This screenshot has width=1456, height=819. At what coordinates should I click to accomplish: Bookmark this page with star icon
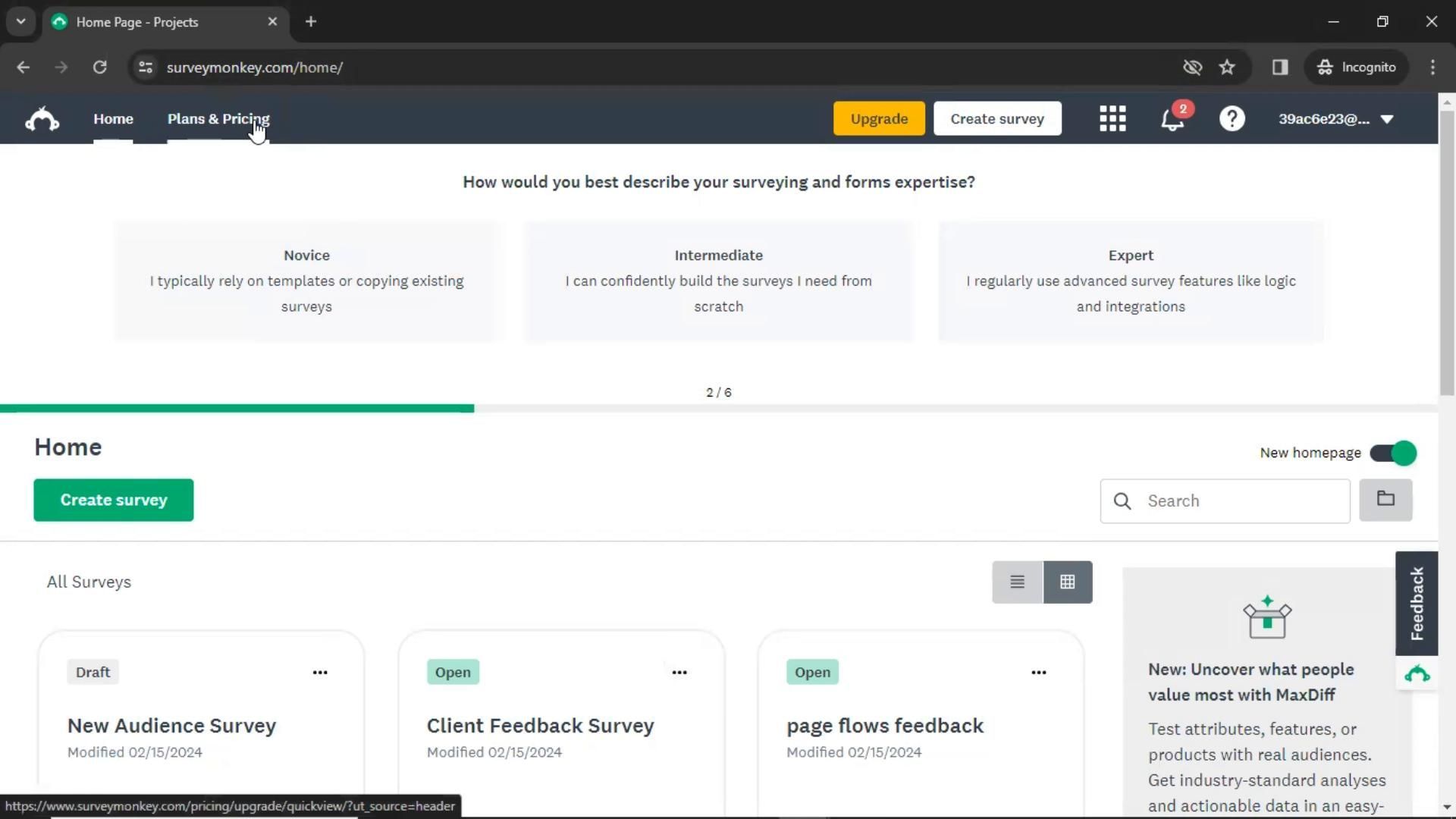pos(1227,67)
